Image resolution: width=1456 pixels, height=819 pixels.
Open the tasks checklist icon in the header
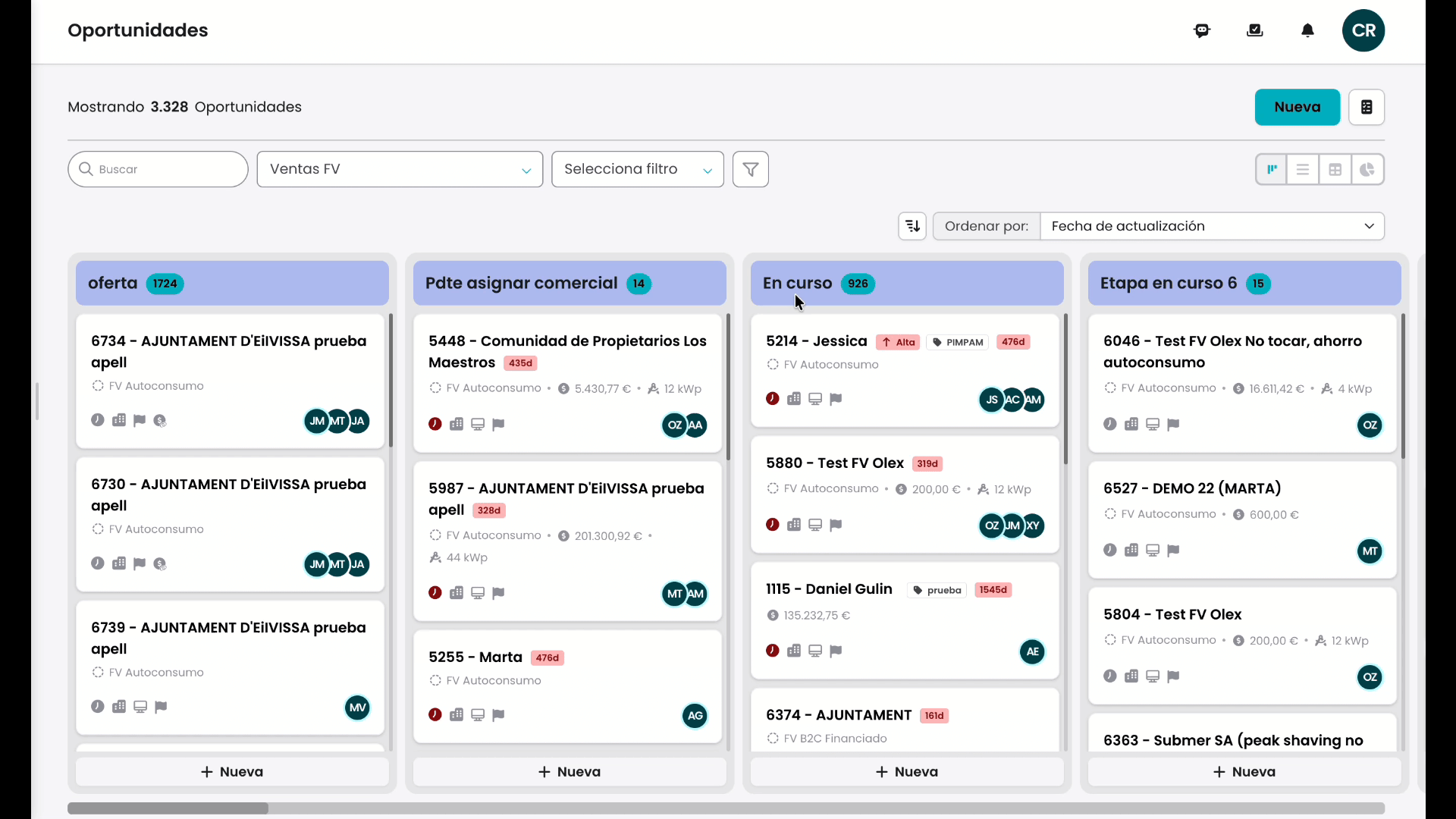pyautogui.click(x=1255, y=30)
